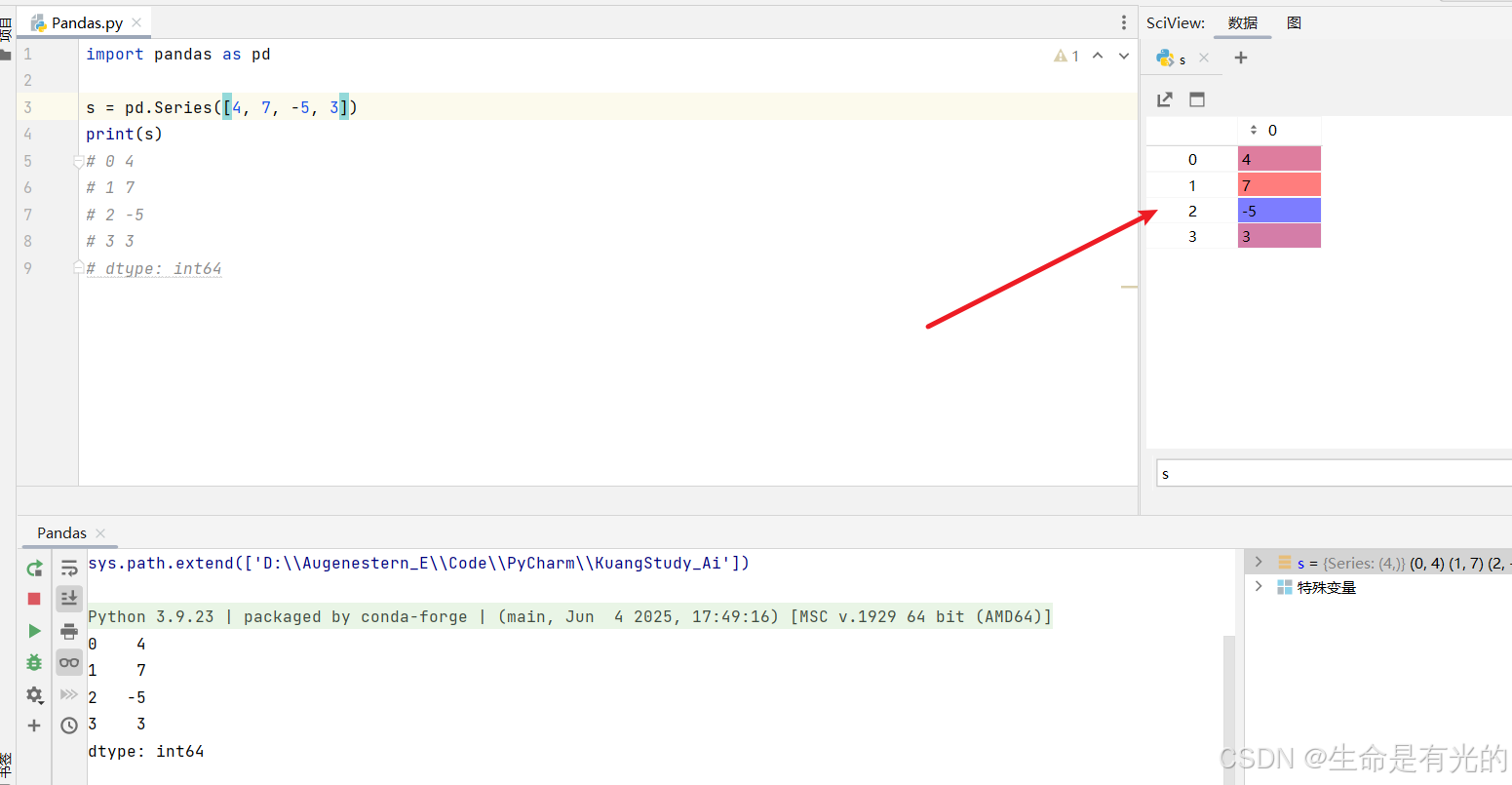Select cell with value 4

tap(1279, 159)
